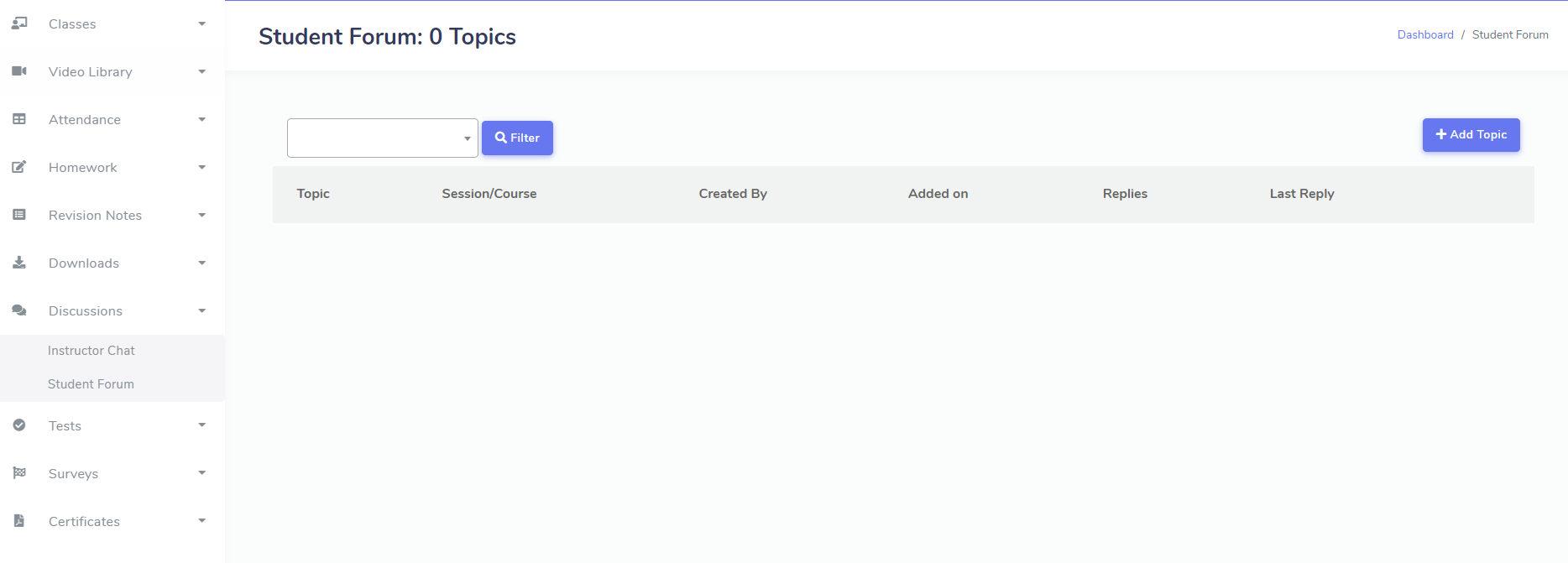Click the Video Library camera icon
The height and width of the screenshot is (563, 1568).
pos(19,71)
